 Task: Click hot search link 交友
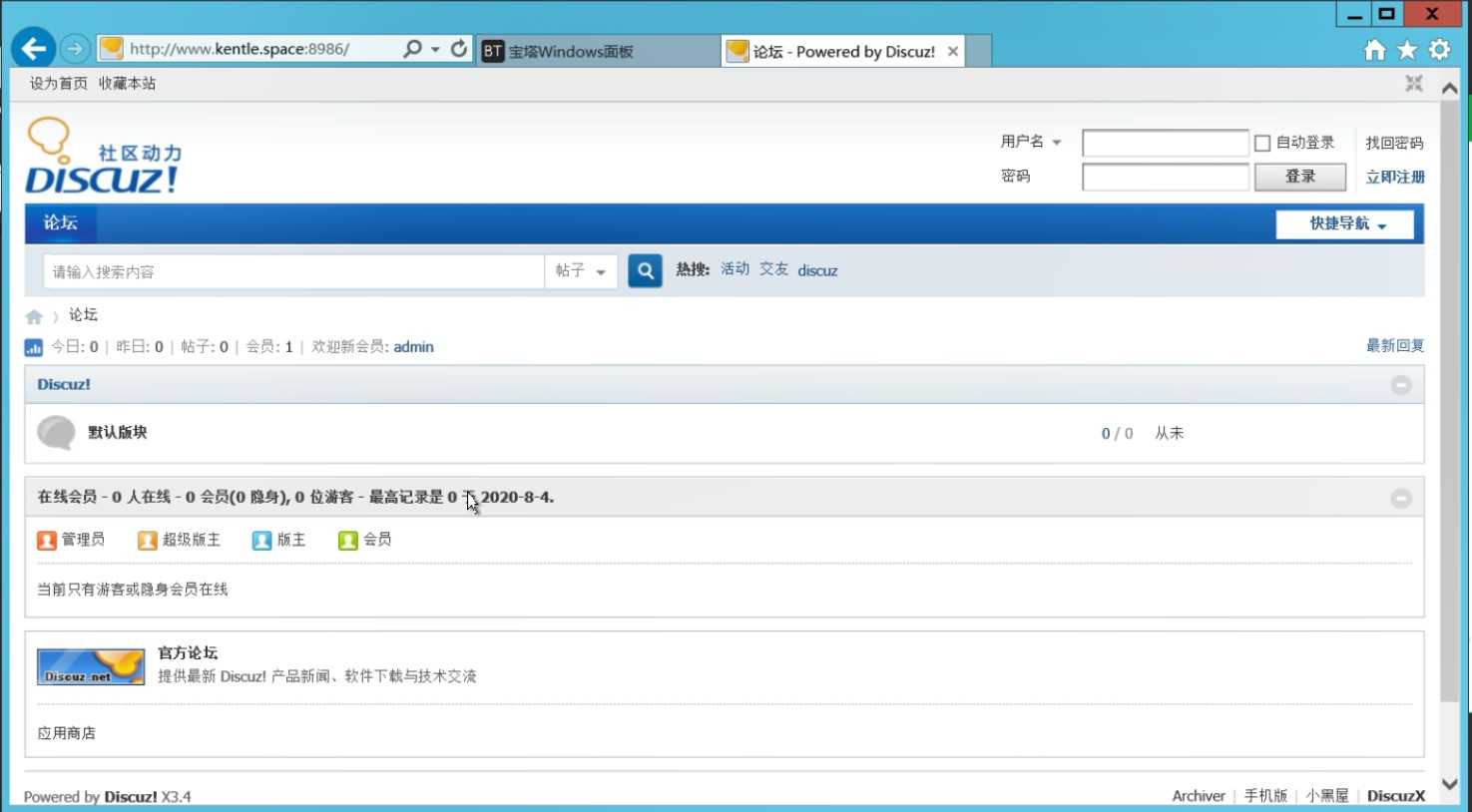click(773, 269)
